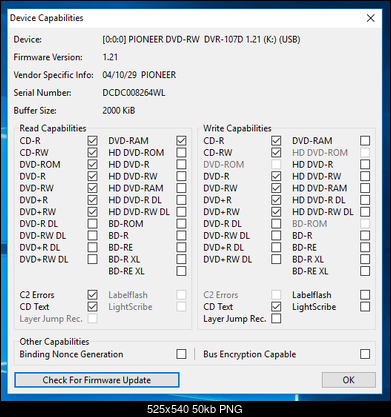Toggle Layer Jump Rec. checkbox under Write Capabilities
The height and width of the screenshot is (417, 391).
[x=276, y=319]
